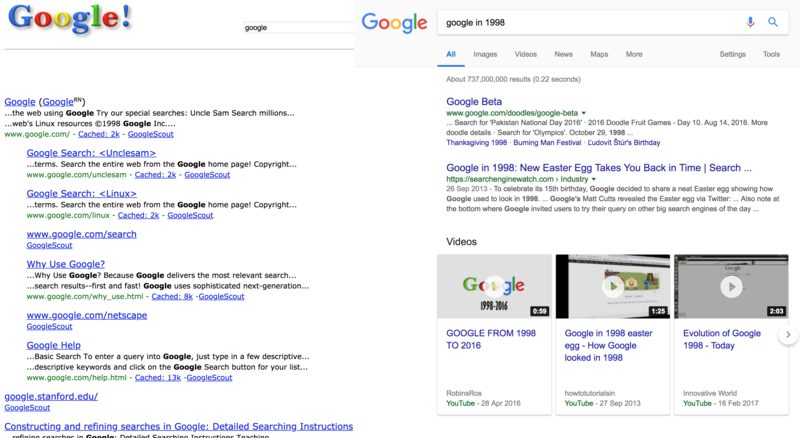Open www.google.com/search link
This screenshot has height=438, width=800.
point(82,234)
